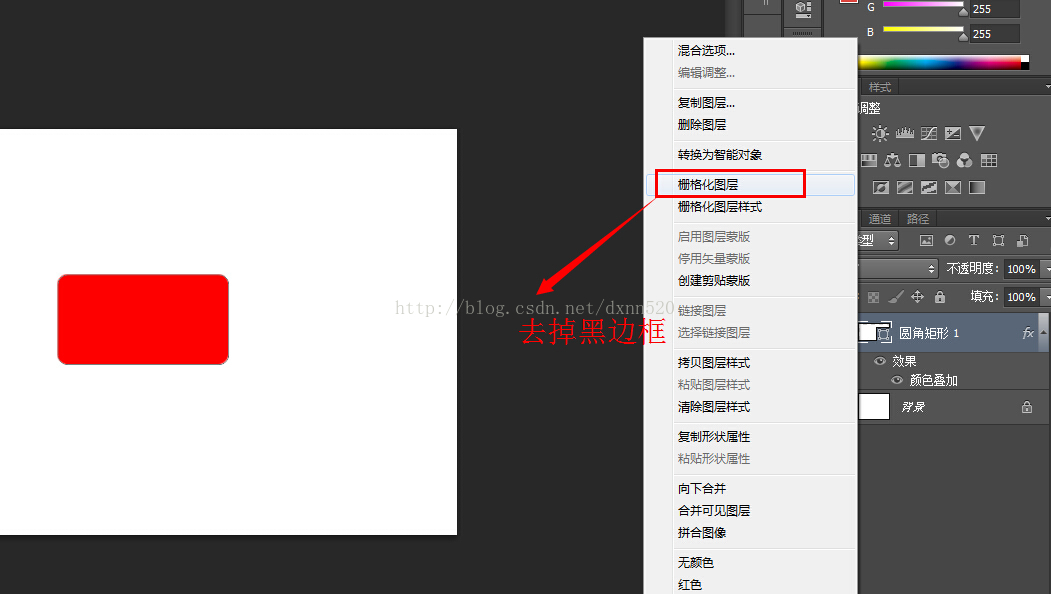Add a Color Lookup adjustment (grid icon)
Screen dimensions: 1051x594
point(989,160)
